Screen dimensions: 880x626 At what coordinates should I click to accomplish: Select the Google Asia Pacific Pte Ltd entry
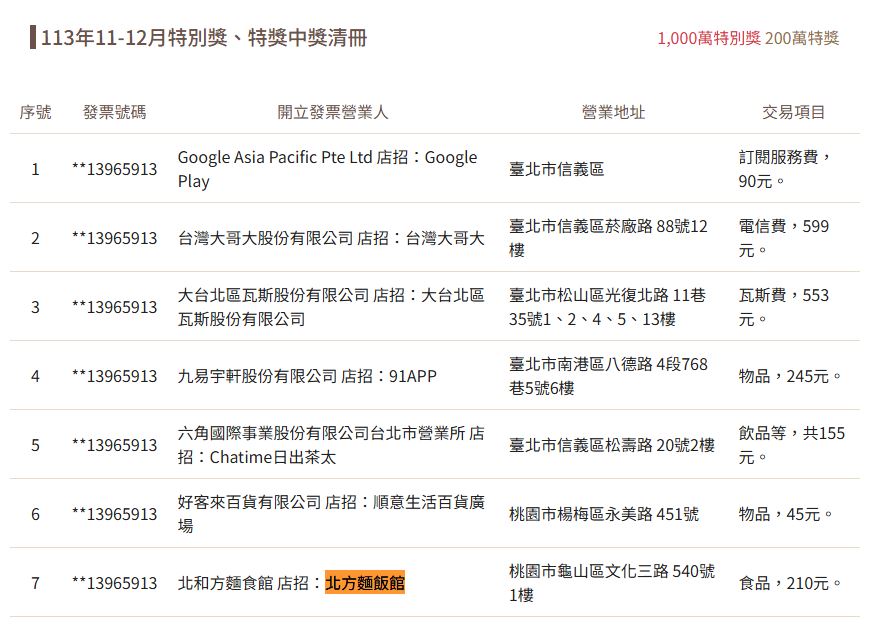coord(327,169)
